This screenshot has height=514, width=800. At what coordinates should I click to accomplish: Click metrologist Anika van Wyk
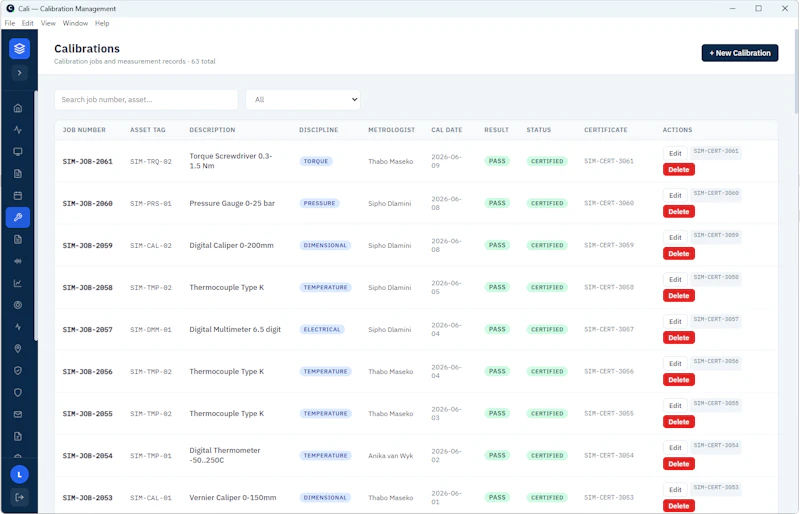390,456
